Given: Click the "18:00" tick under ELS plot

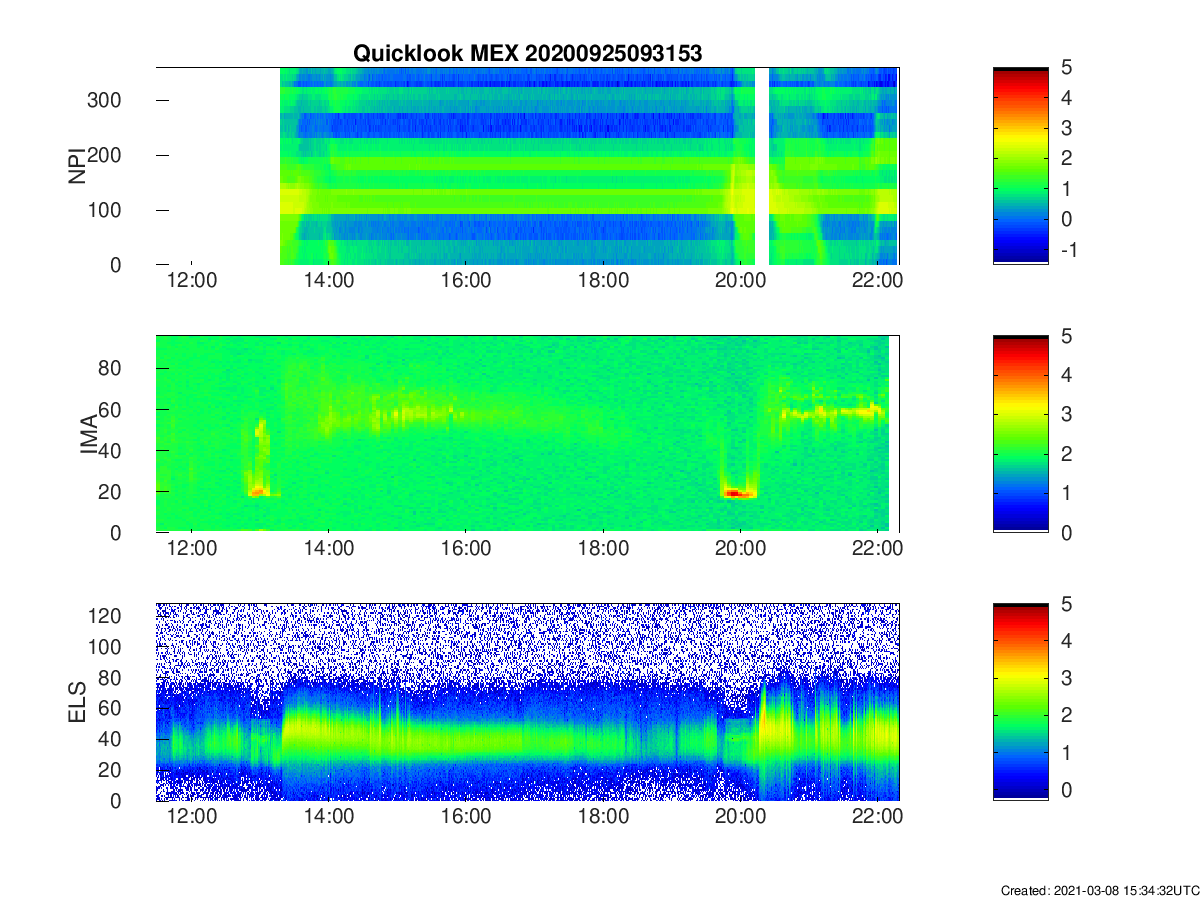Looking at the screenshot, I should [x=603, y=817].
